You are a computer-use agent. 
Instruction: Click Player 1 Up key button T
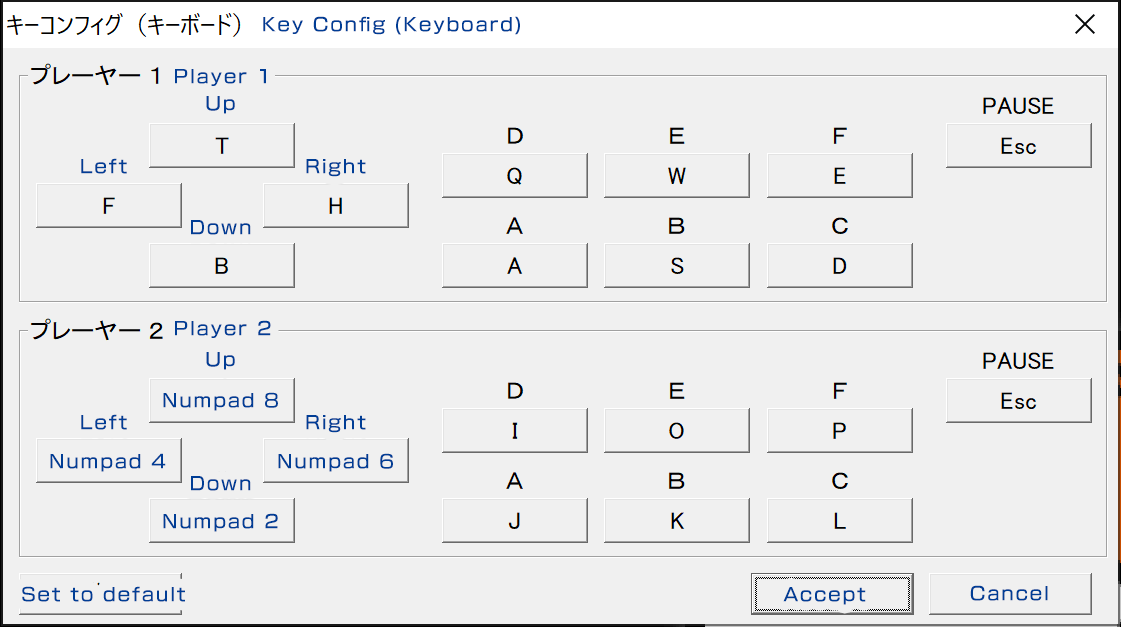click(221, 146)
